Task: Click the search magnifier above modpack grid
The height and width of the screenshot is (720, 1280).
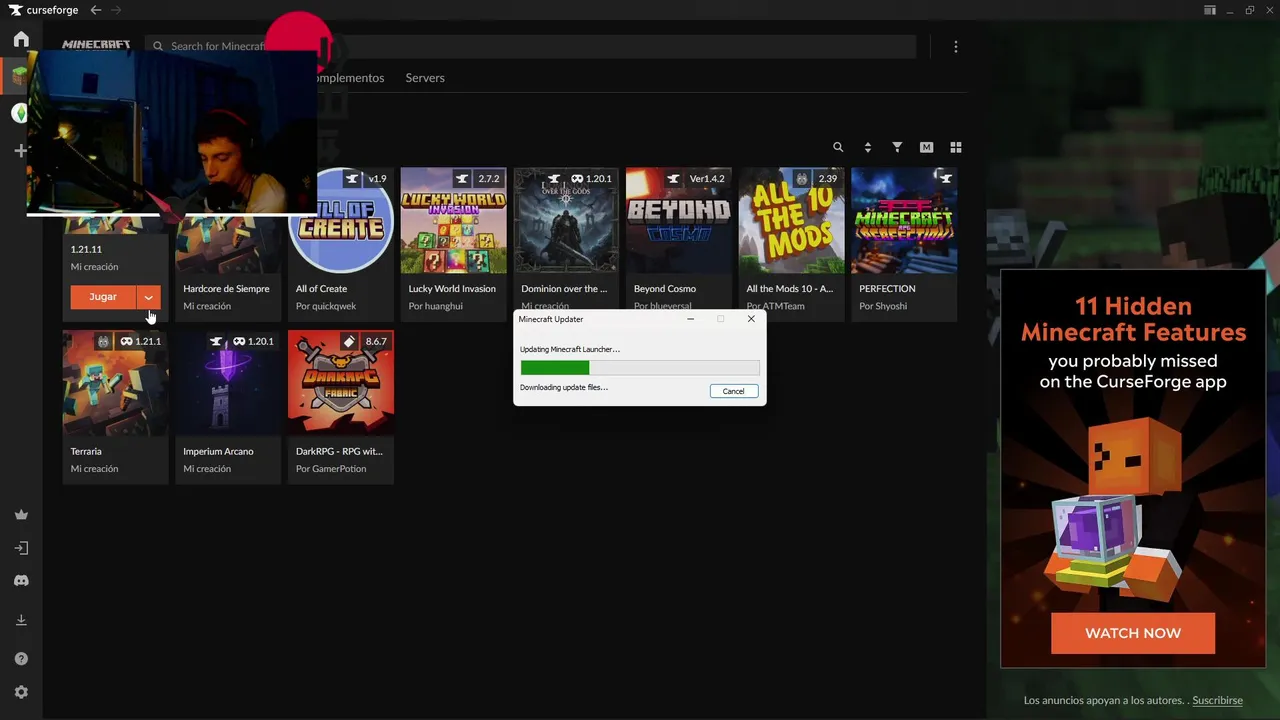Action: pyautogui.click(x=838, y=147)
